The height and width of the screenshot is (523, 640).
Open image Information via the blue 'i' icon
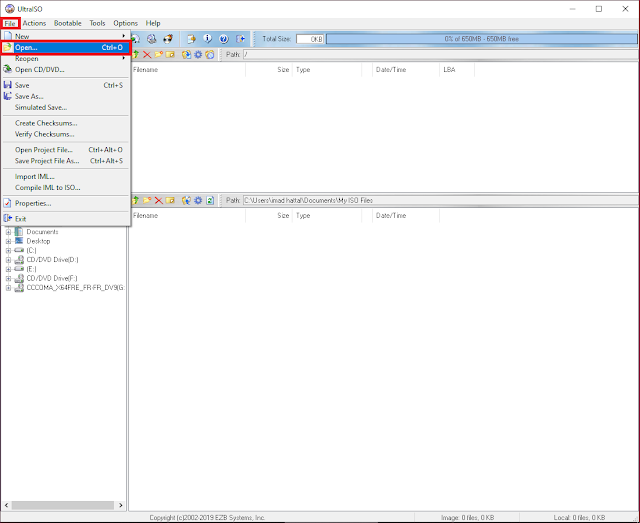pos(207,39)
